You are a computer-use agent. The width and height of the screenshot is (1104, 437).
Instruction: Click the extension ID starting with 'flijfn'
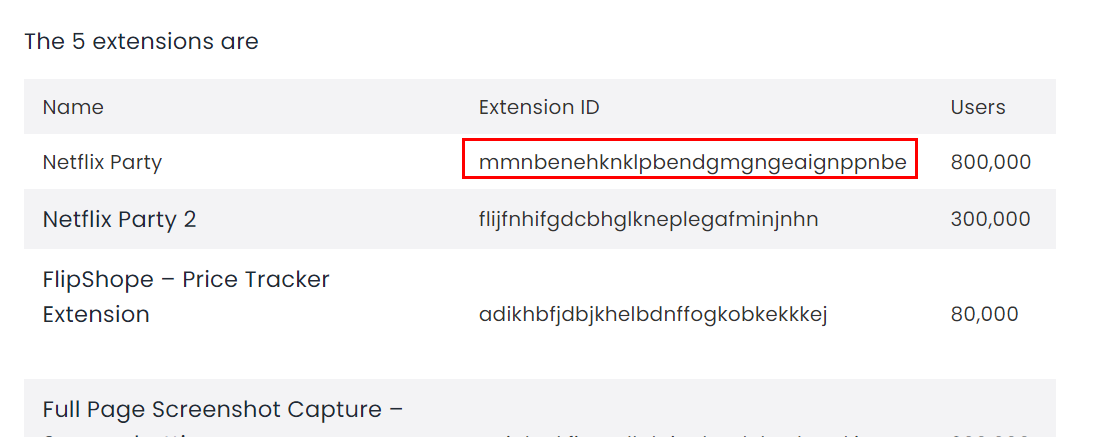648,220
